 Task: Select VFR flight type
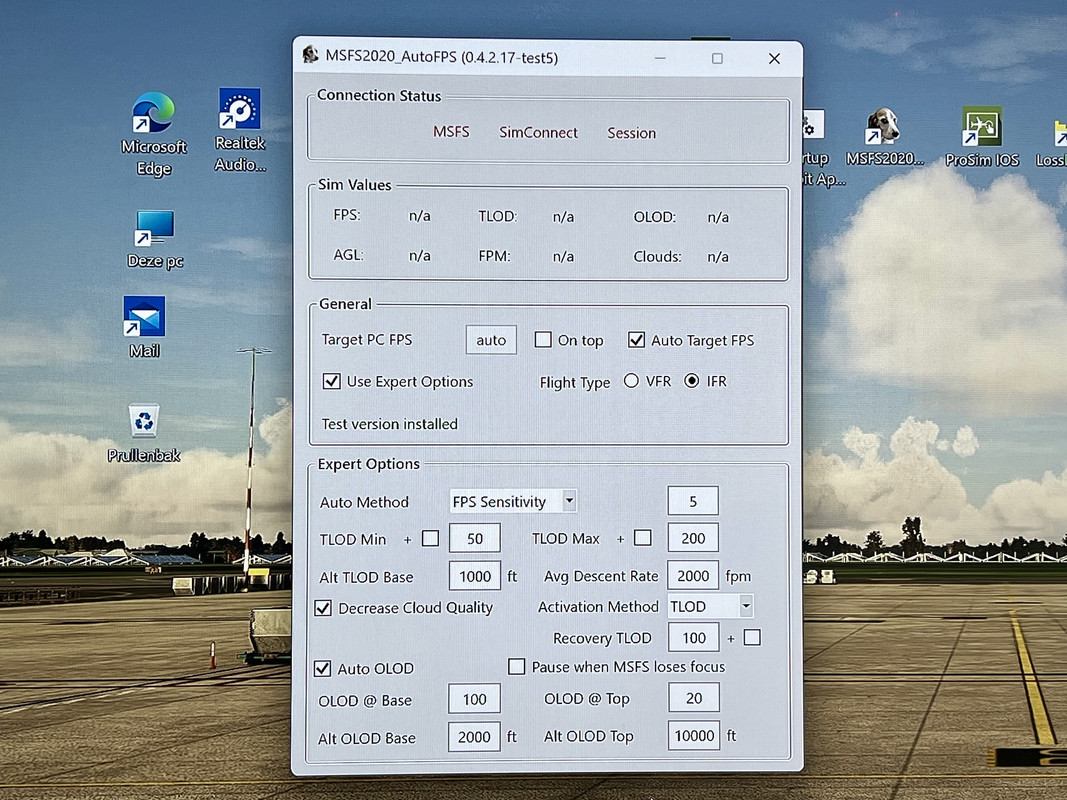(631, 381)
